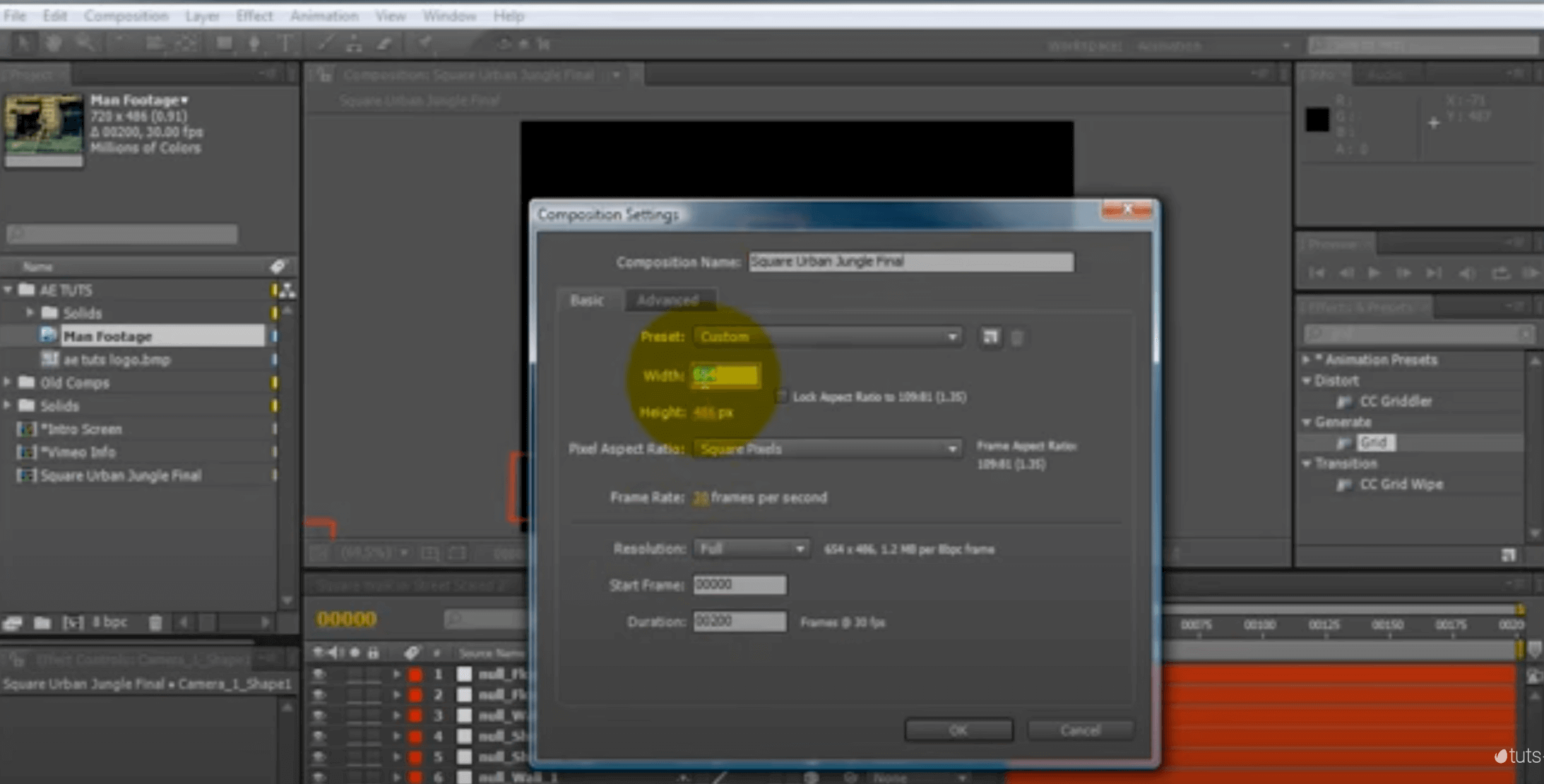Click the OK button
The height and width of the screenshot is (784, 1544).
[x=958, y=730]
